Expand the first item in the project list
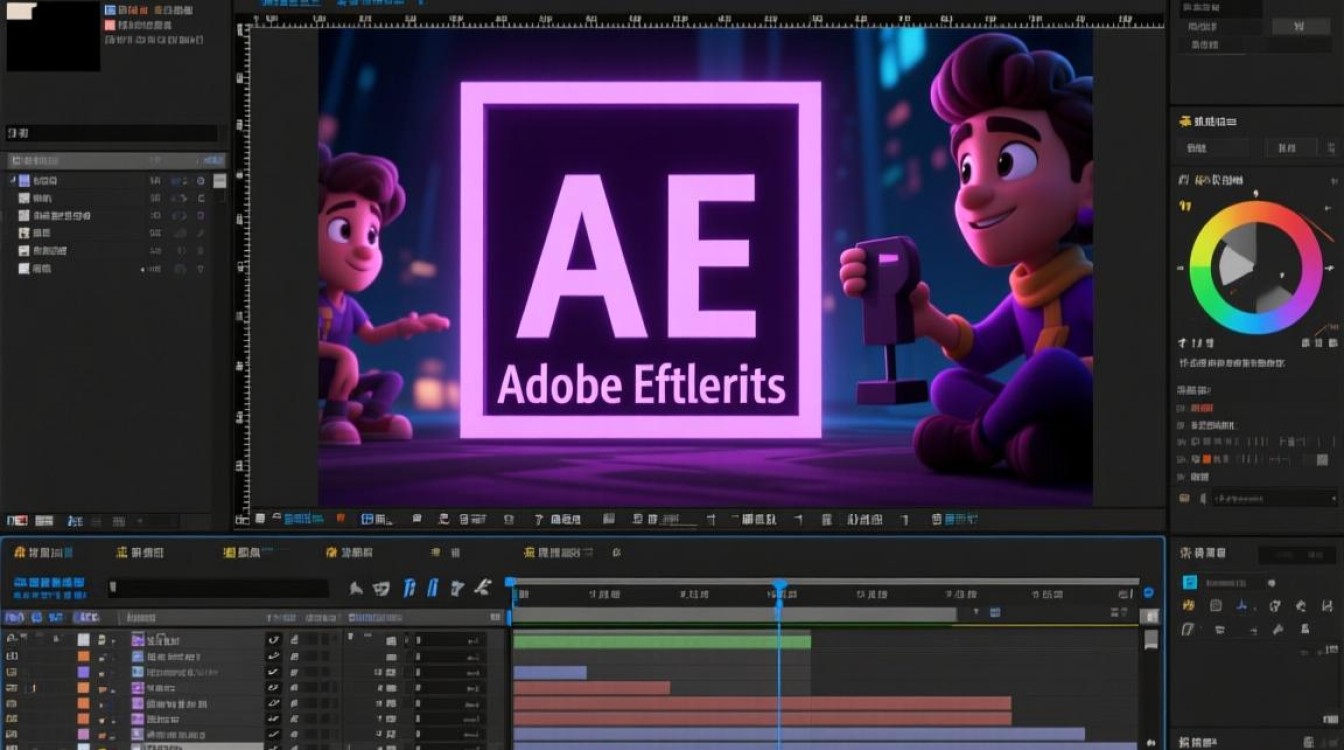This screenshot has height=750, width=1344. click(x=13, y=181)
